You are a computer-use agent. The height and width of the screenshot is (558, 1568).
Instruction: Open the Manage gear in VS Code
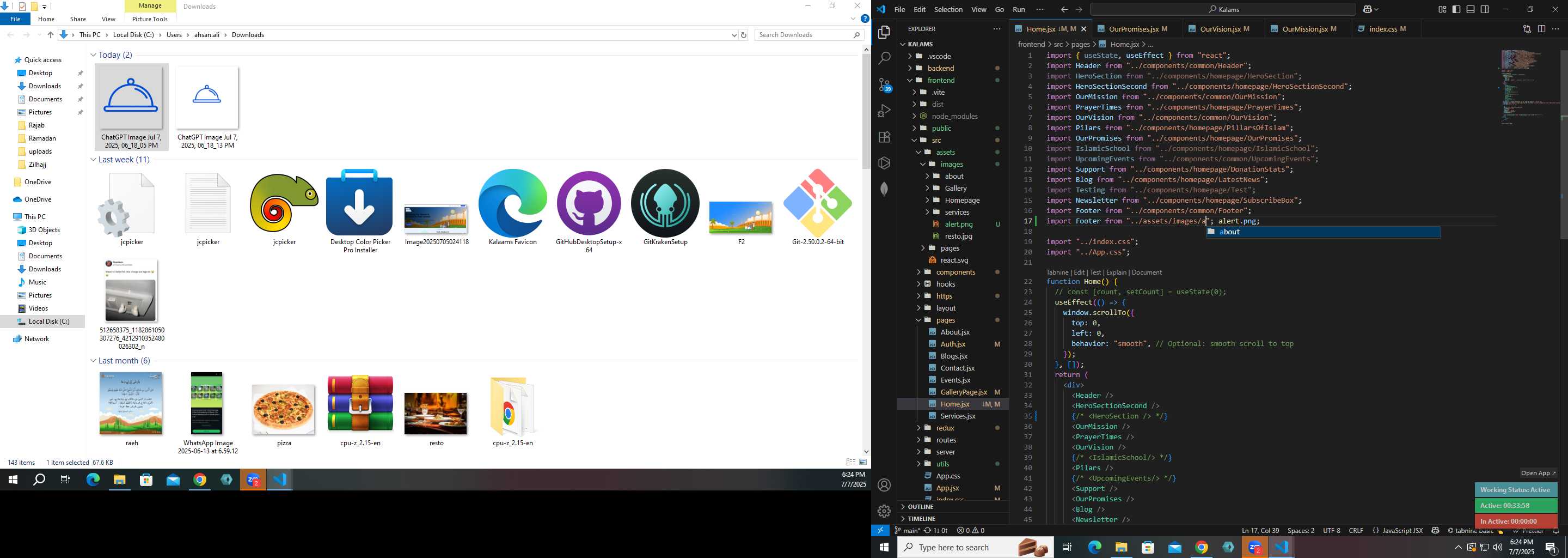pyautogui.click(x=884, y=511)
